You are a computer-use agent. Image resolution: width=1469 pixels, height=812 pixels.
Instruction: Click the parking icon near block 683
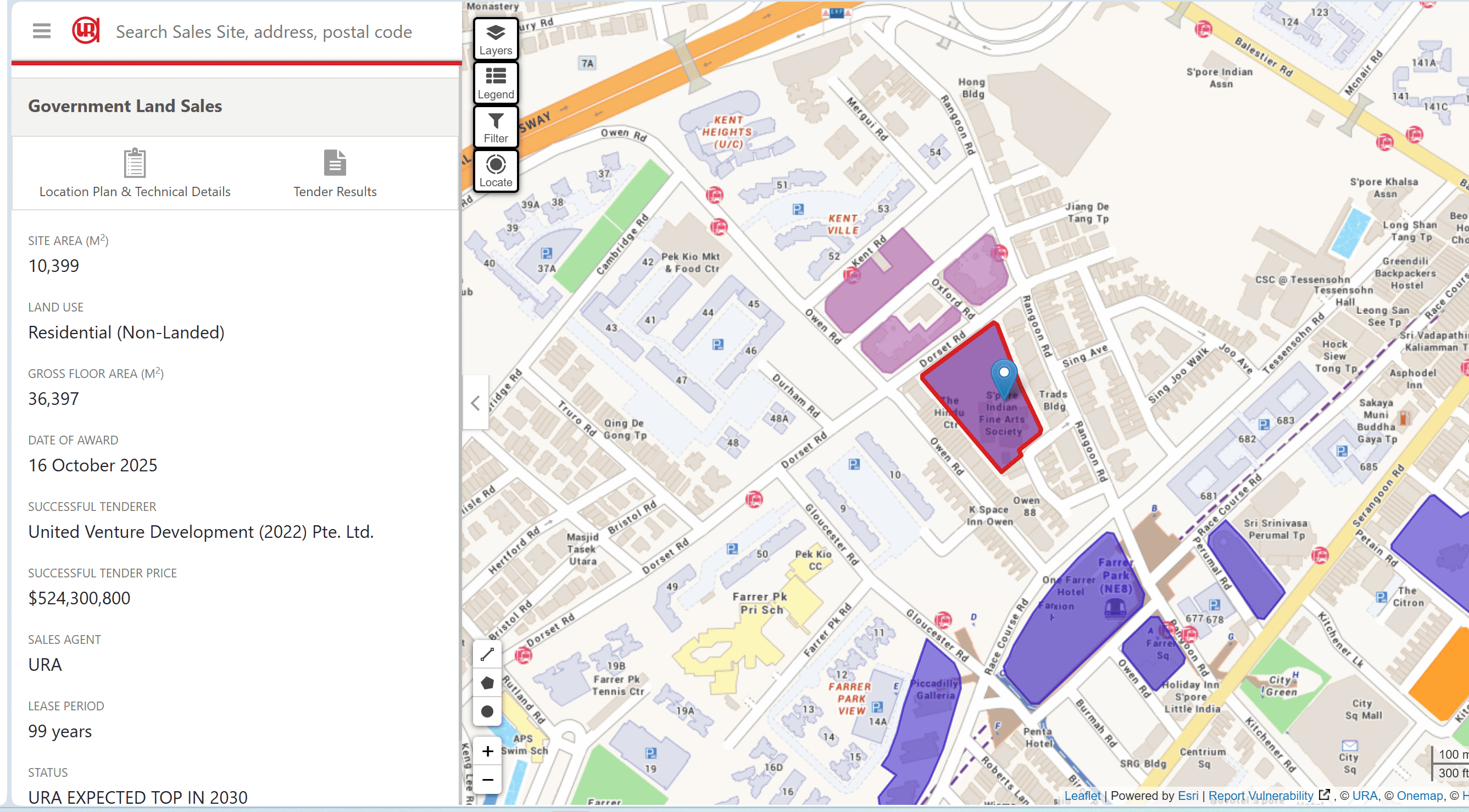[1264, 424]
